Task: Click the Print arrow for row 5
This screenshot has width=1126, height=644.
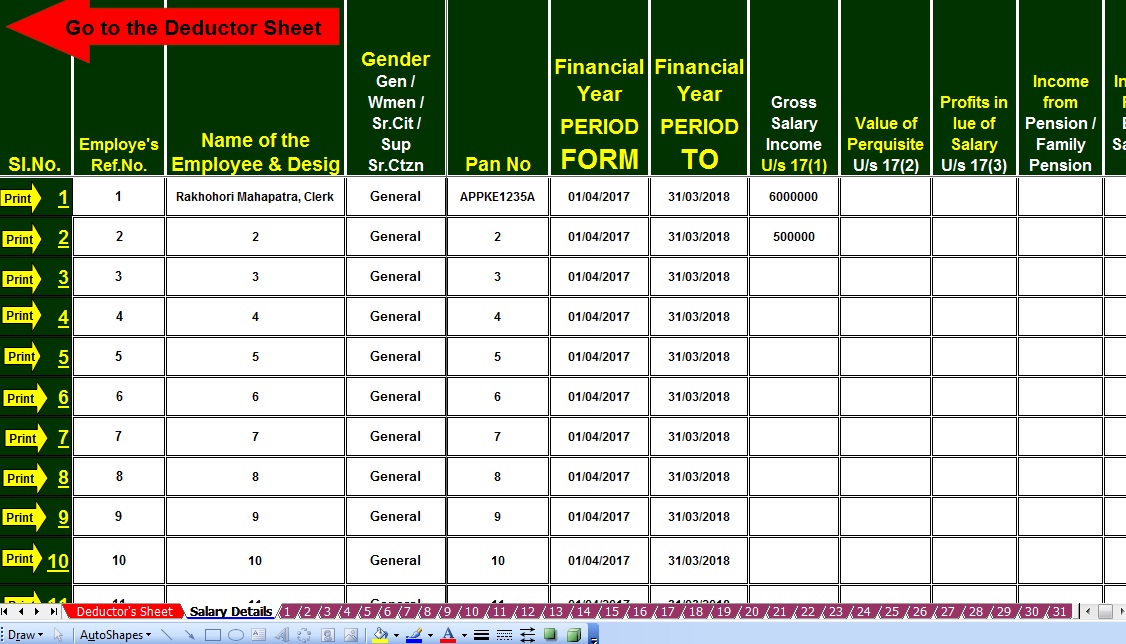Action: [23, 357]
